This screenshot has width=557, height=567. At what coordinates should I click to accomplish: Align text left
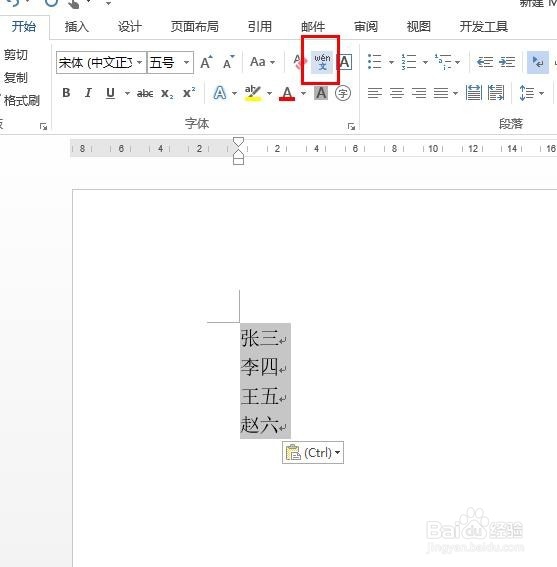click(x=375, y=93)
